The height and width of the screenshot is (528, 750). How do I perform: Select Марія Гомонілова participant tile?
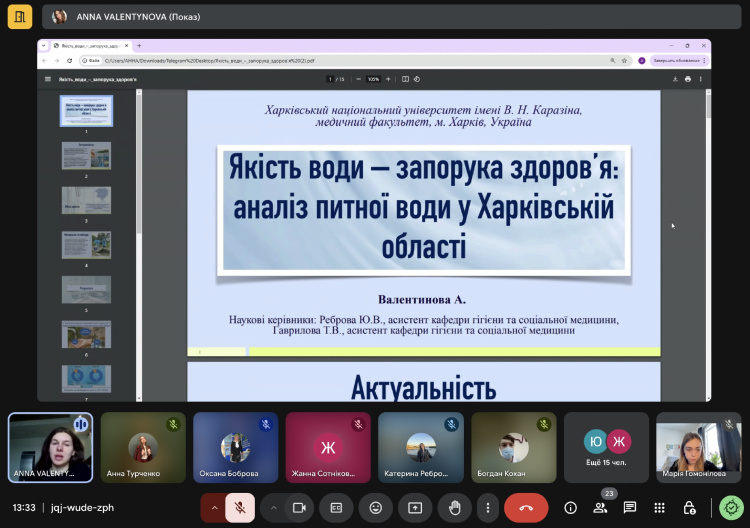click(699, 448)
